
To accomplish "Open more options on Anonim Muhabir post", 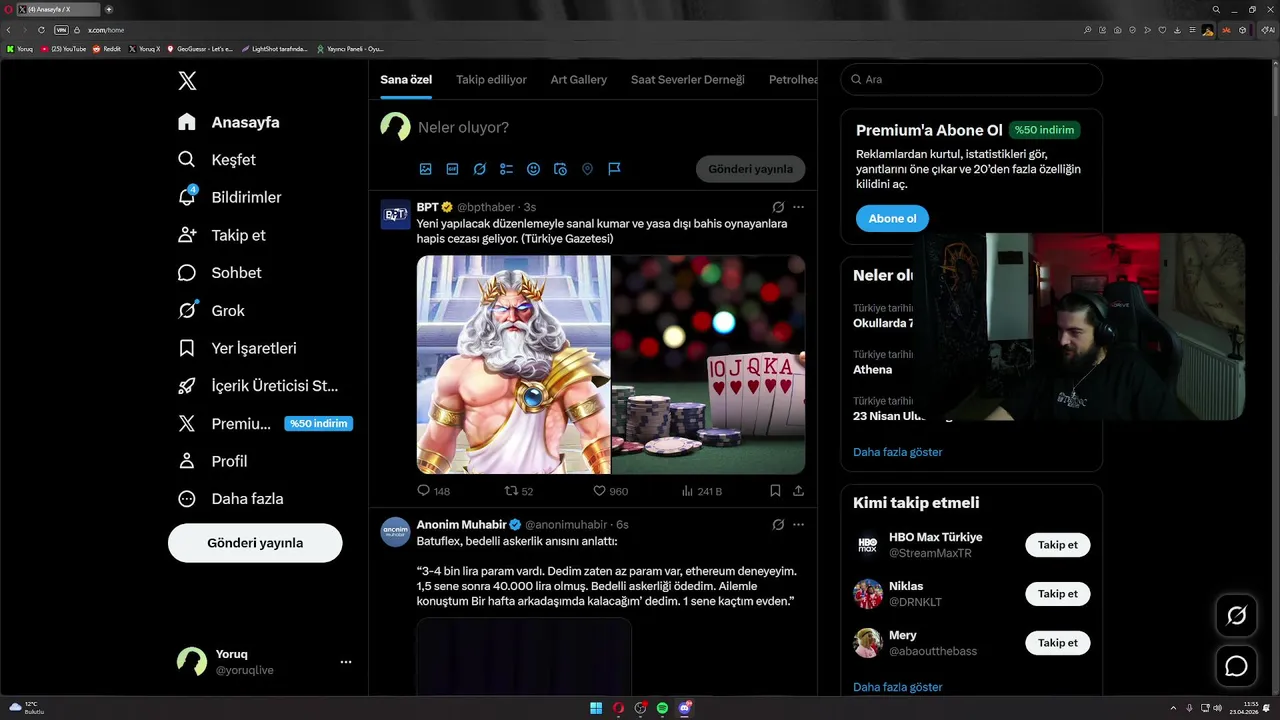I will pos(798,524).
